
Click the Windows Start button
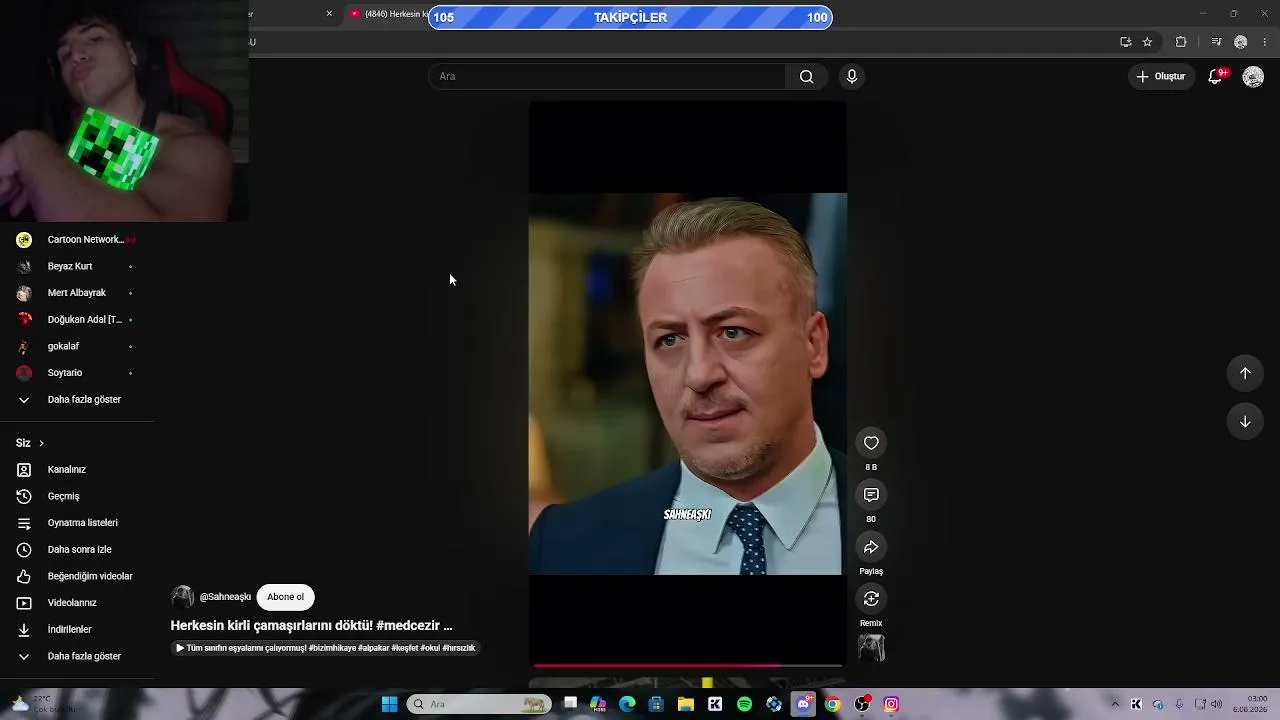(x=389, y=704)
